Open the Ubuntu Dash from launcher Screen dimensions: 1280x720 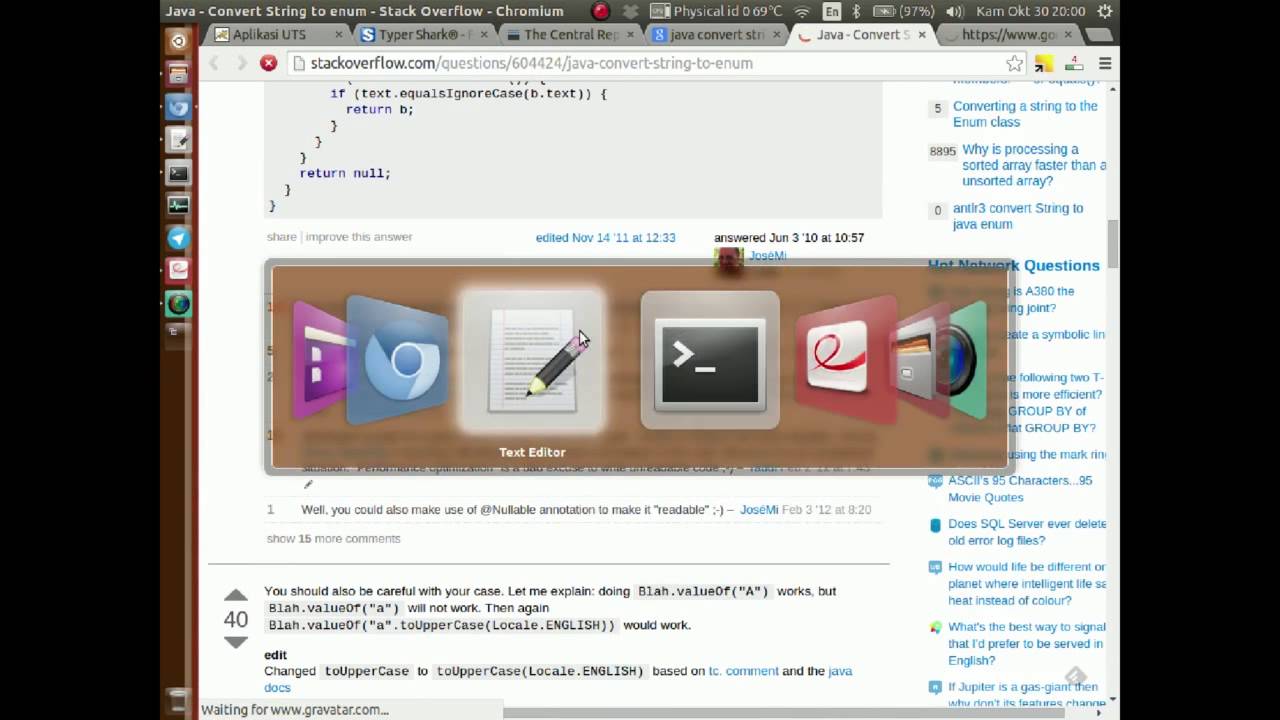178,42
